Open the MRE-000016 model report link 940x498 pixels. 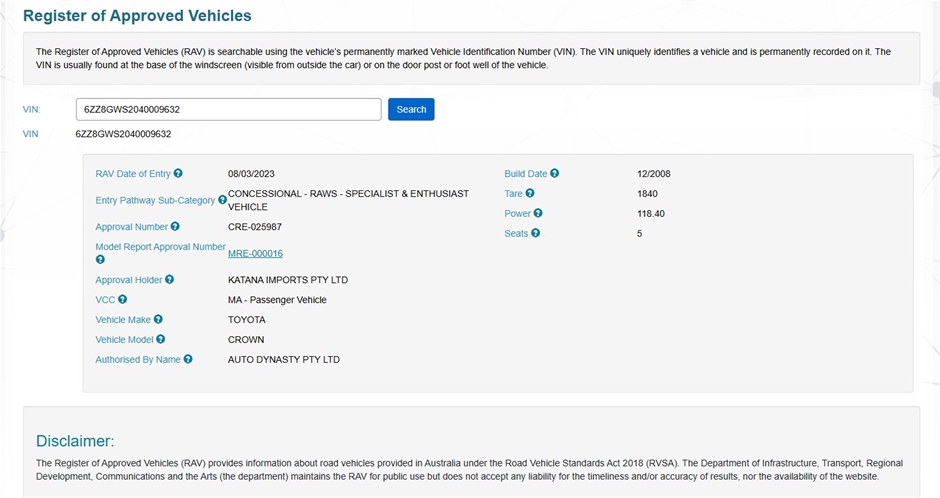coord(255,254)
